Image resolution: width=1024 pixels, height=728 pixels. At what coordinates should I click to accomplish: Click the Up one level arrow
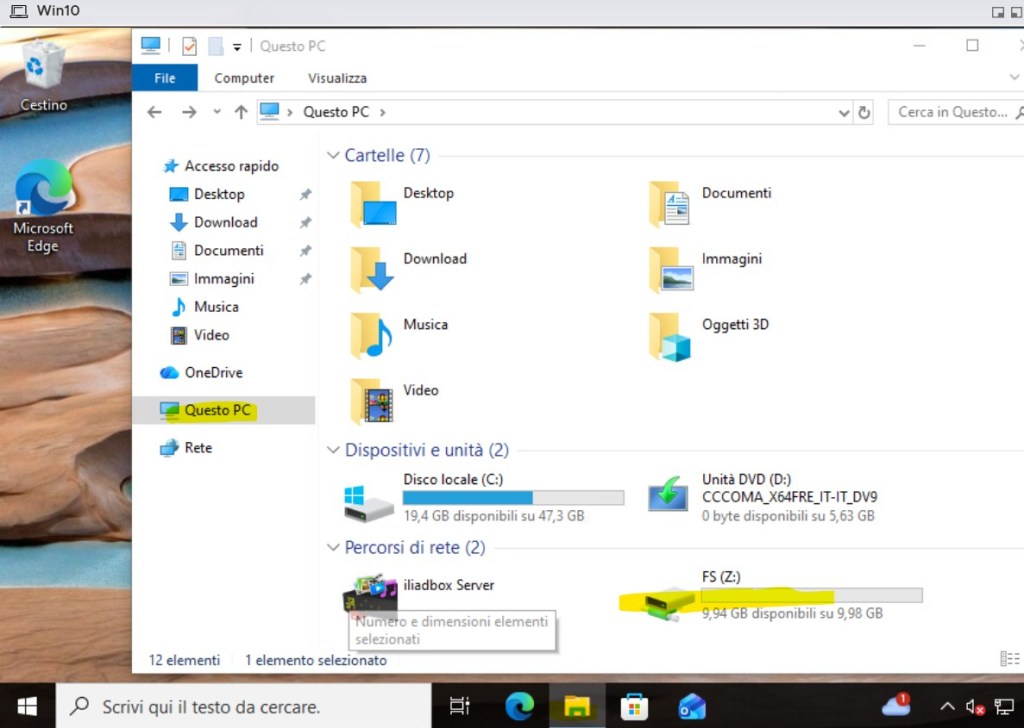click(241, 112)
